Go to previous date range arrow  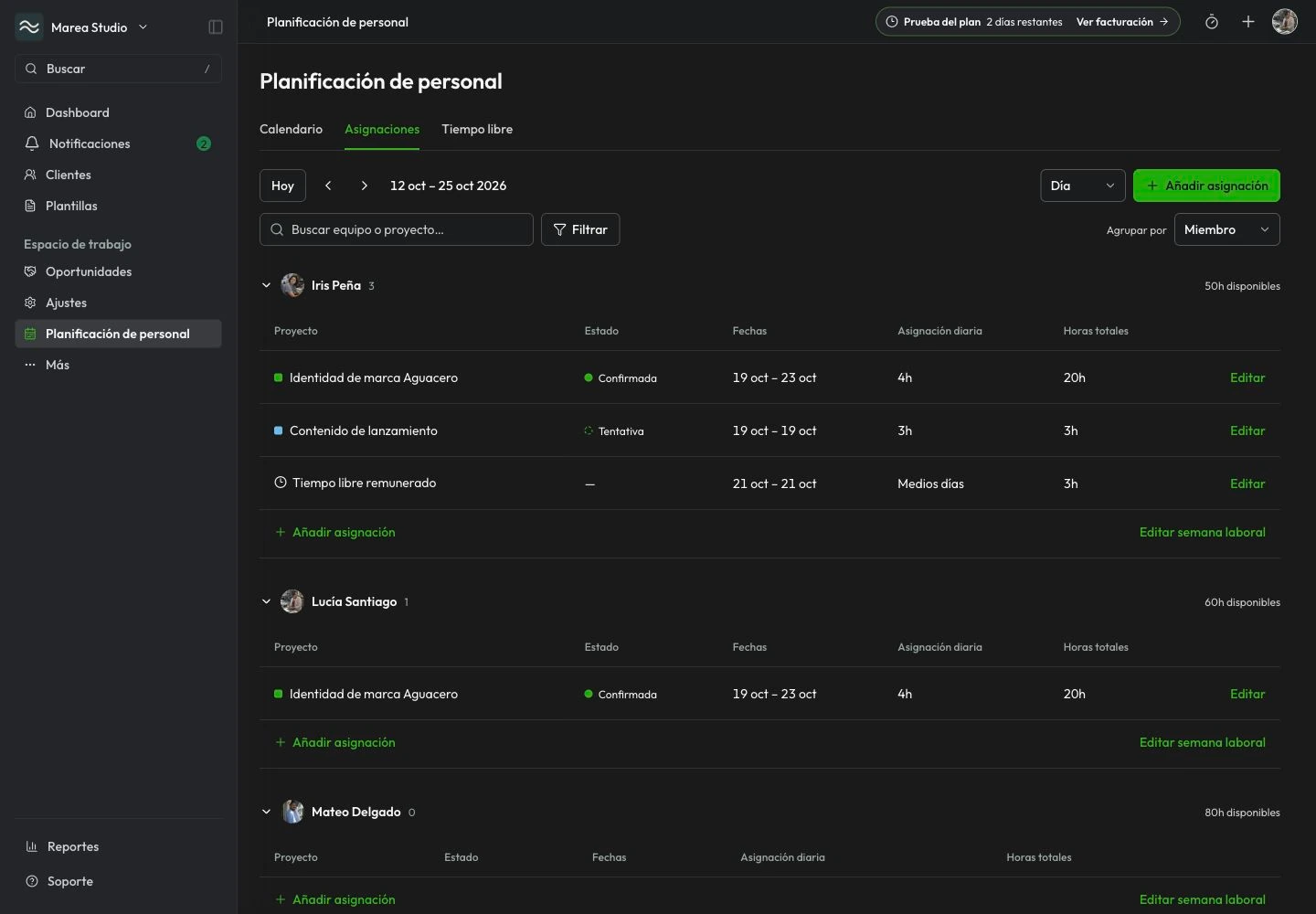point(328,186)
